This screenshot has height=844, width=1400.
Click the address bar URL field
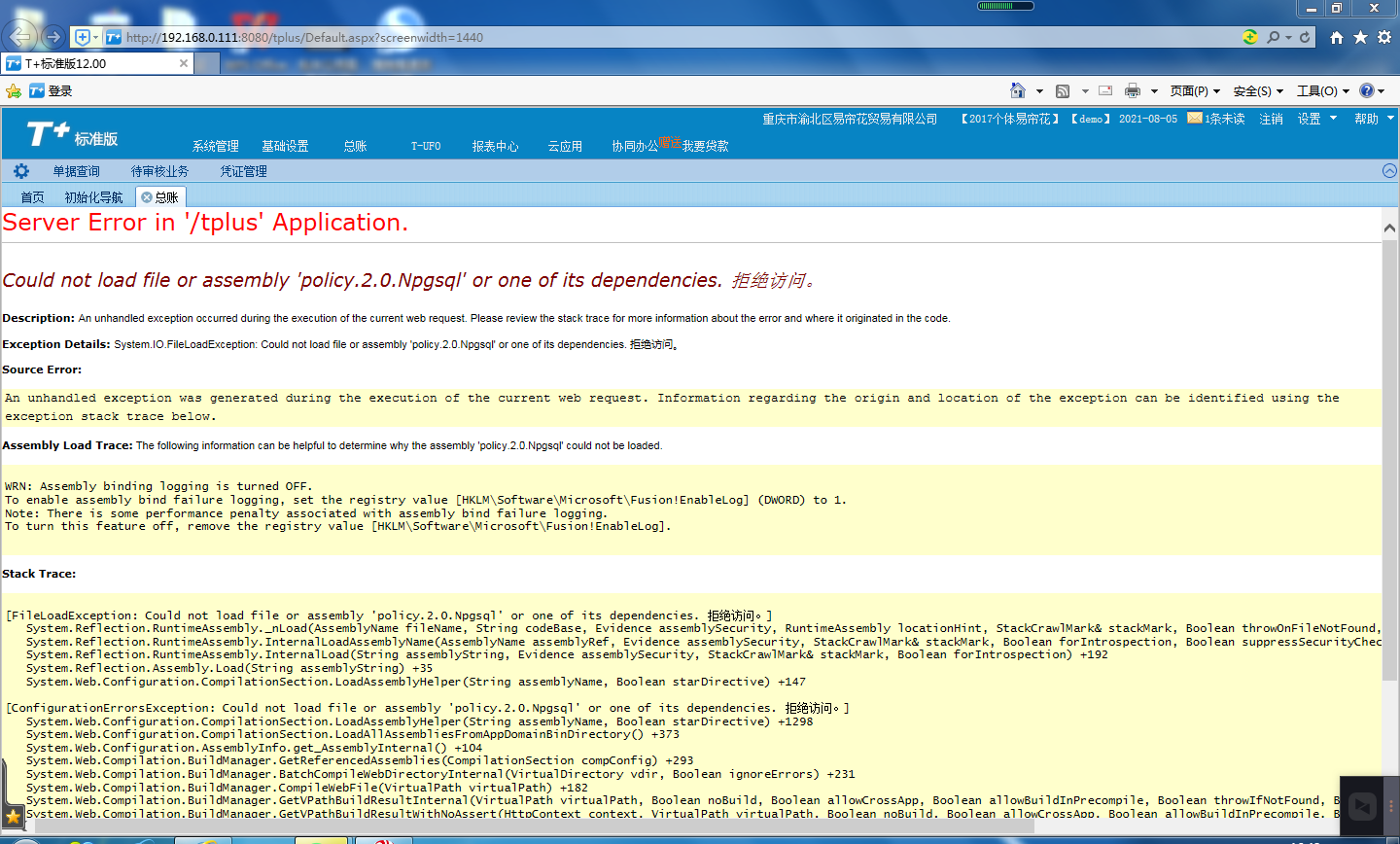pos(671,37)
